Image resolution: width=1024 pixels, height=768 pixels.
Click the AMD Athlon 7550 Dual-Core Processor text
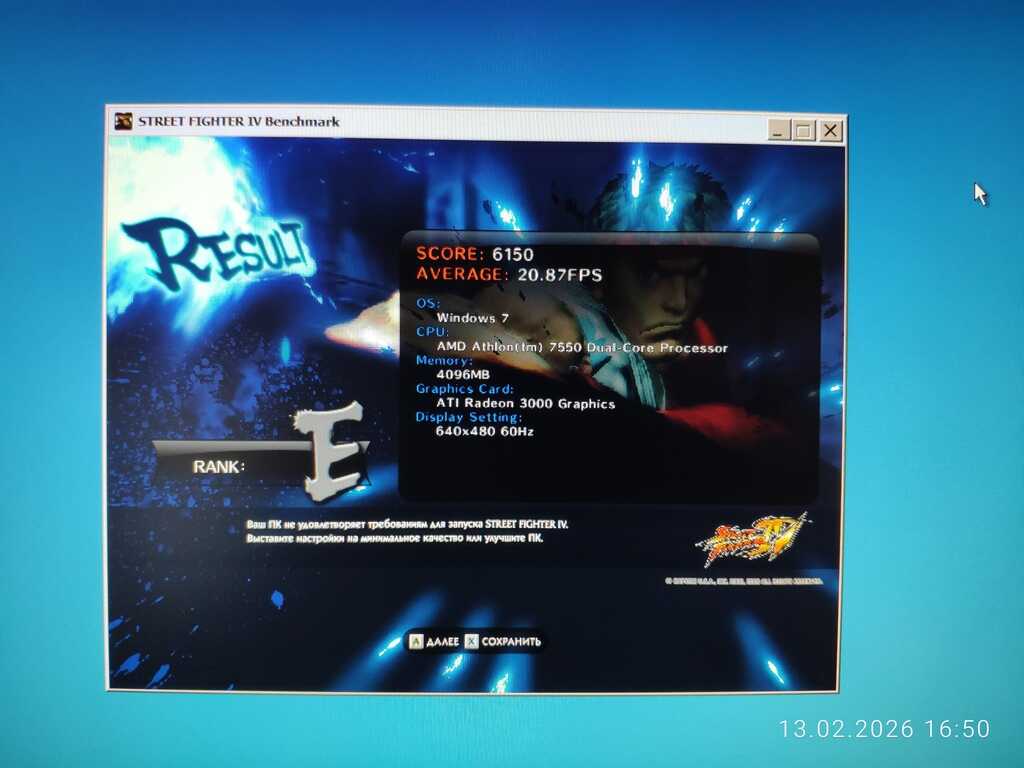click(x=582, y=347)
